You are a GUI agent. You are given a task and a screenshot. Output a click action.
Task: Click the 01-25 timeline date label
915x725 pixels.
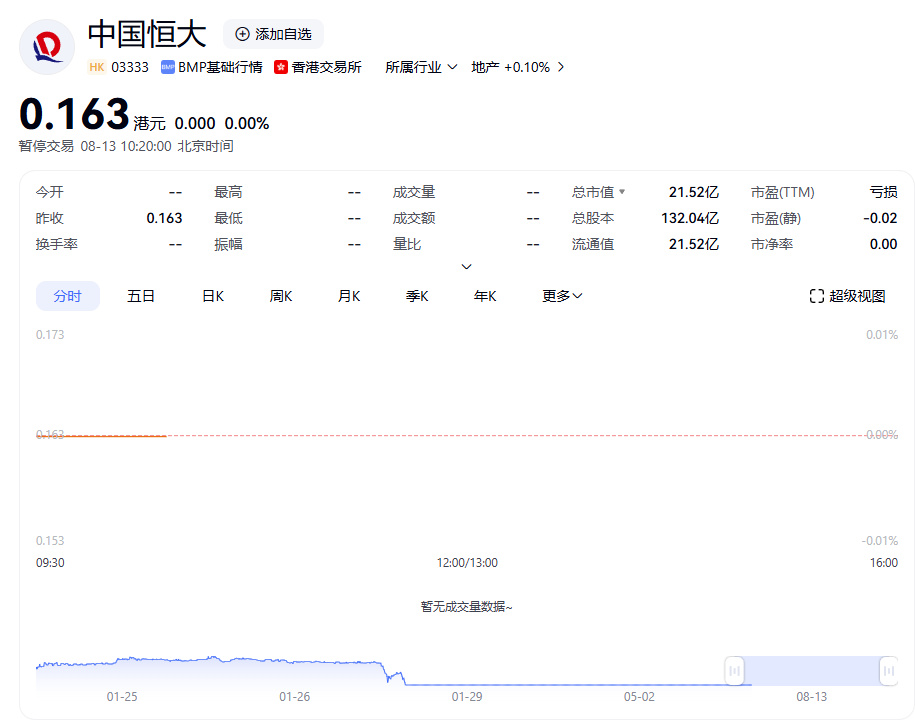click(x=122, y=696)
